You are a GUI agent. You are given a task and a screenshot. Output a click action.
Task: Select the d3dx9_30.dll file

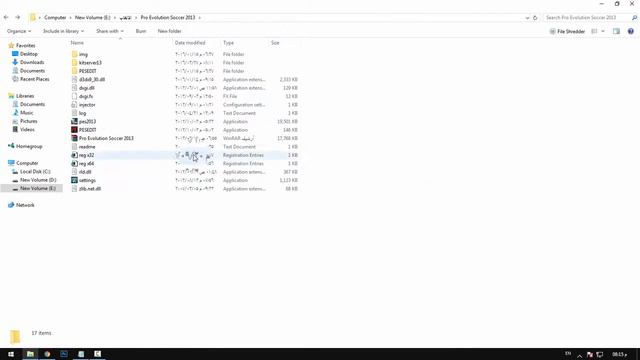(x=88, y=80)
